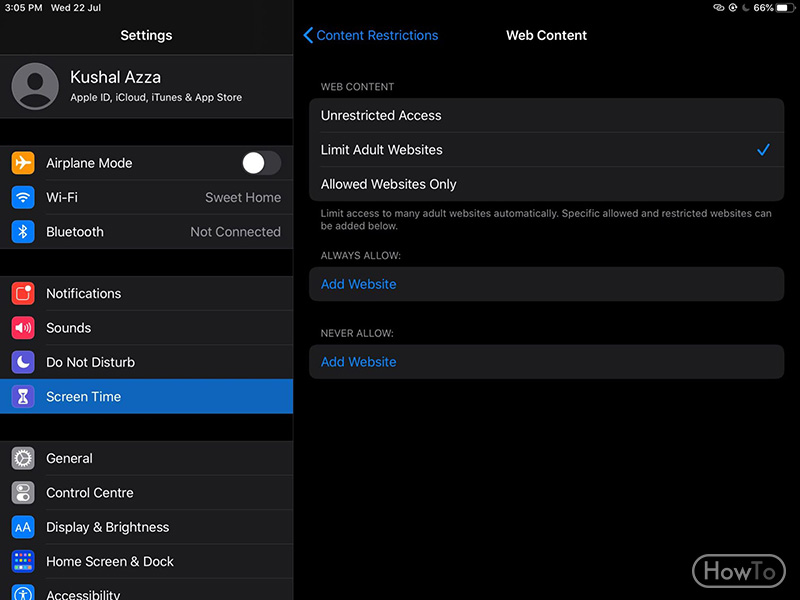This screenshot has height=600, width=800.
Task: Tap the back chevron arrow
Action: pyautogui.click(x=308, y=35)
